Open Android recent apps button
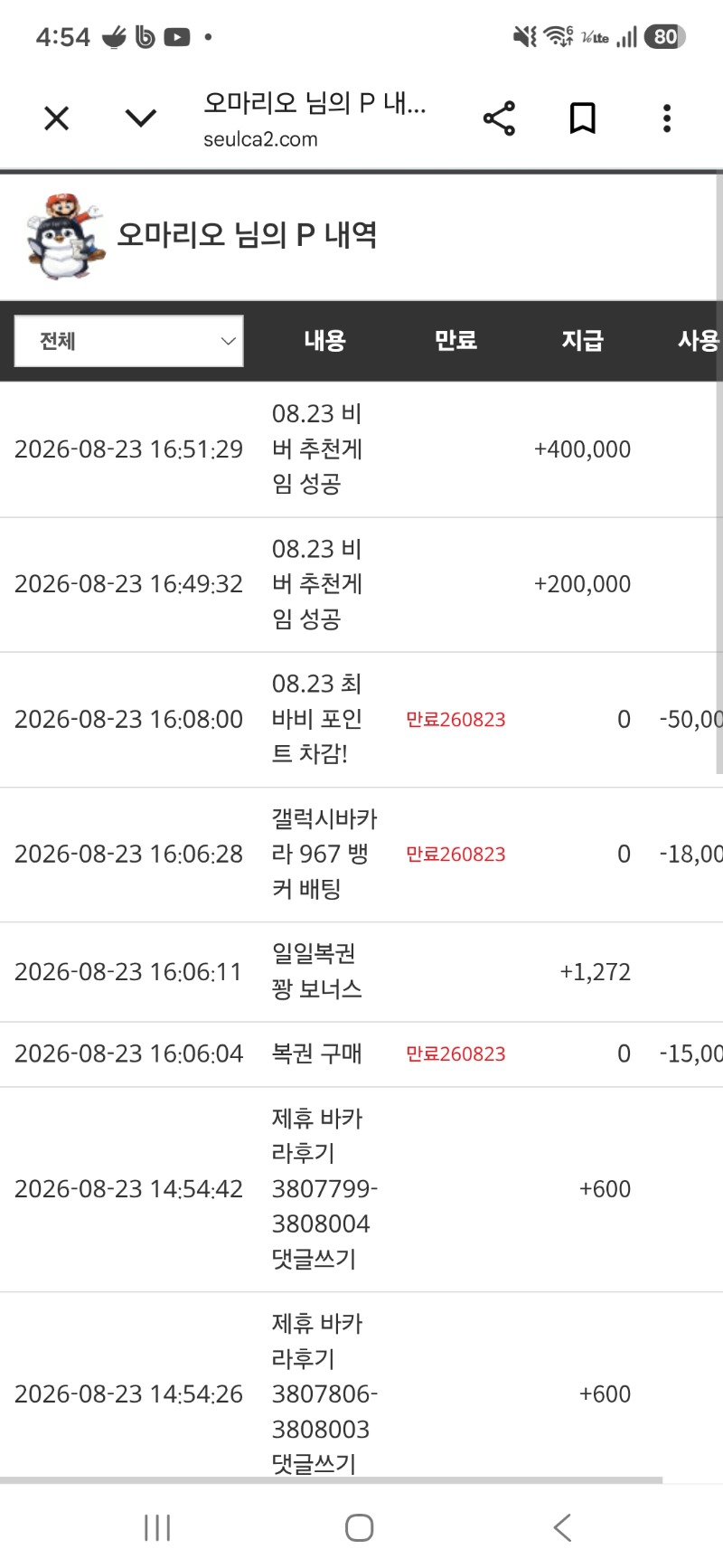723x1568 pixels. coord(157,1528)
